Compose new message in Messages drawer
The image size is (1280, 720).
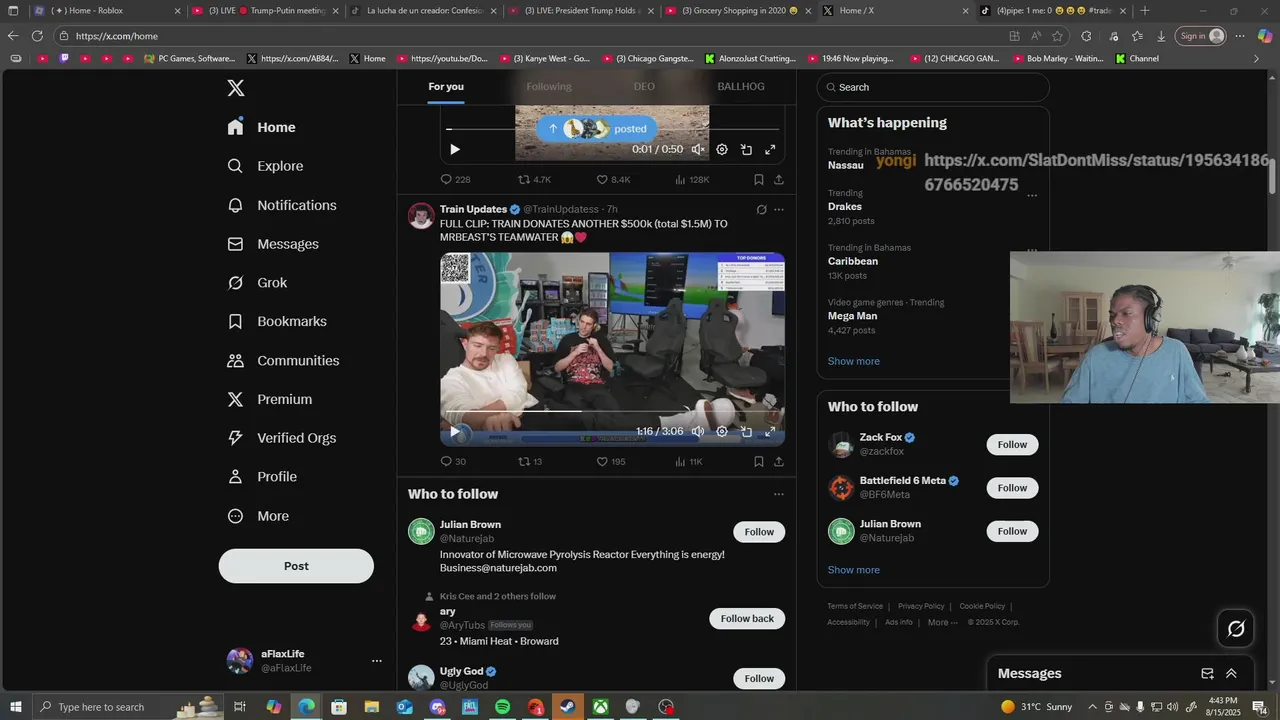pos(1207,674)
